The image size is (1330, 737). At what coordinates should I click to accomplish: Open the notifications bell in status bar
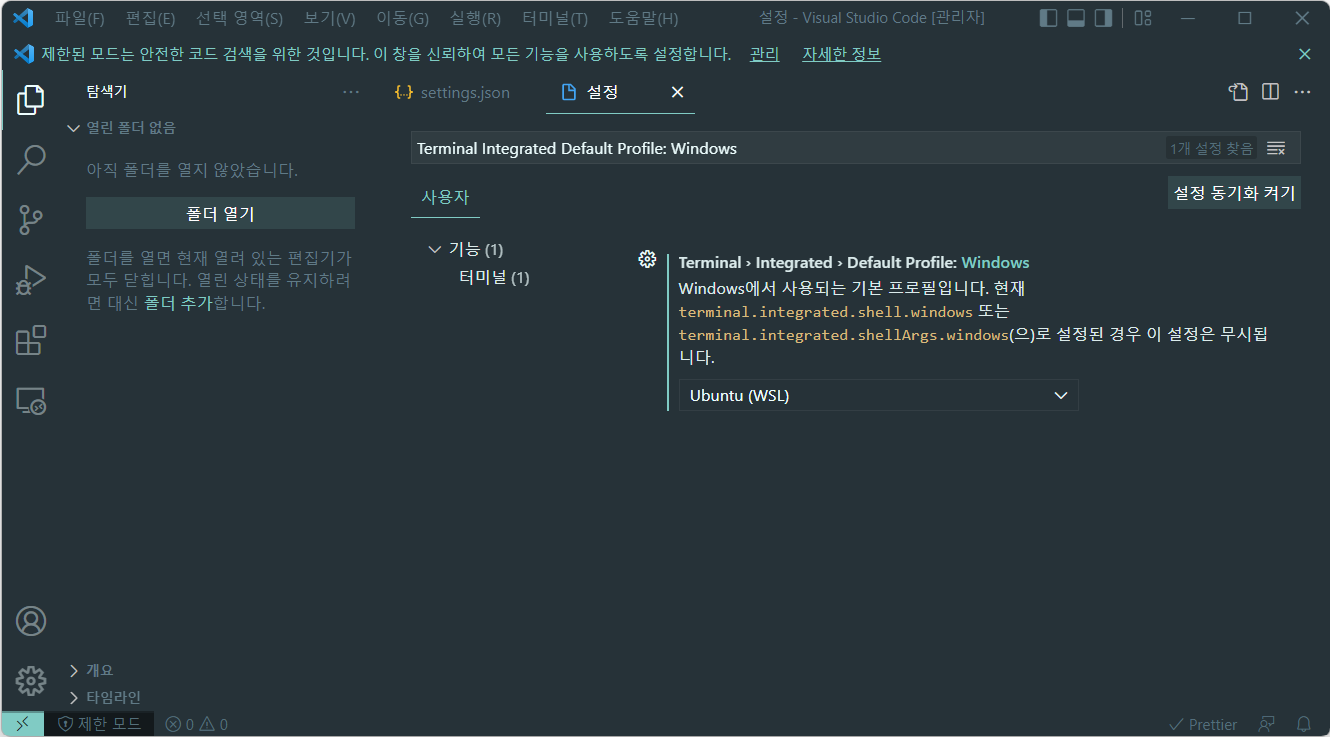click(1304, 724)
